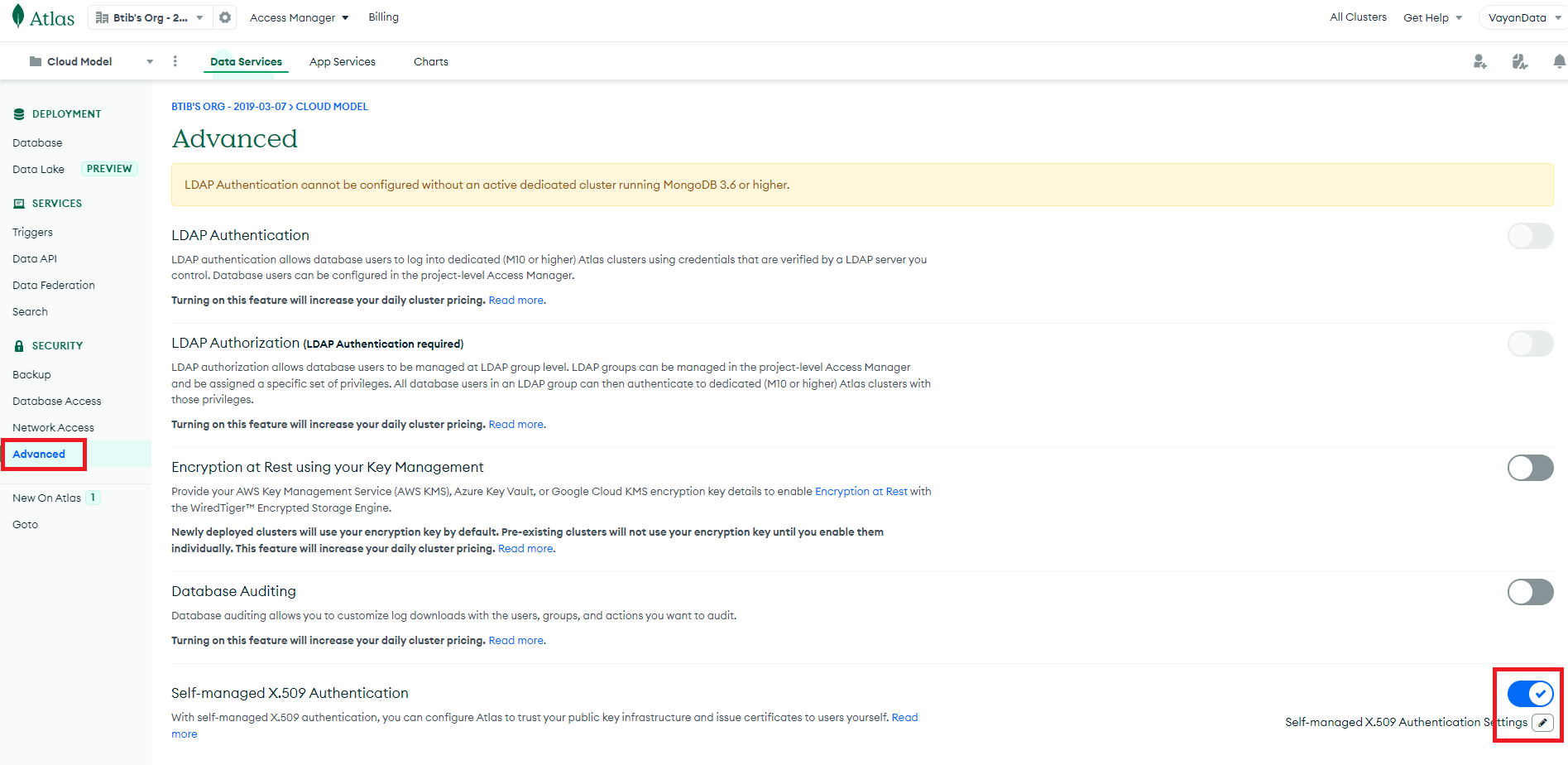
Task: Switch to the Charts tab
Action: (x=430, y=61)
